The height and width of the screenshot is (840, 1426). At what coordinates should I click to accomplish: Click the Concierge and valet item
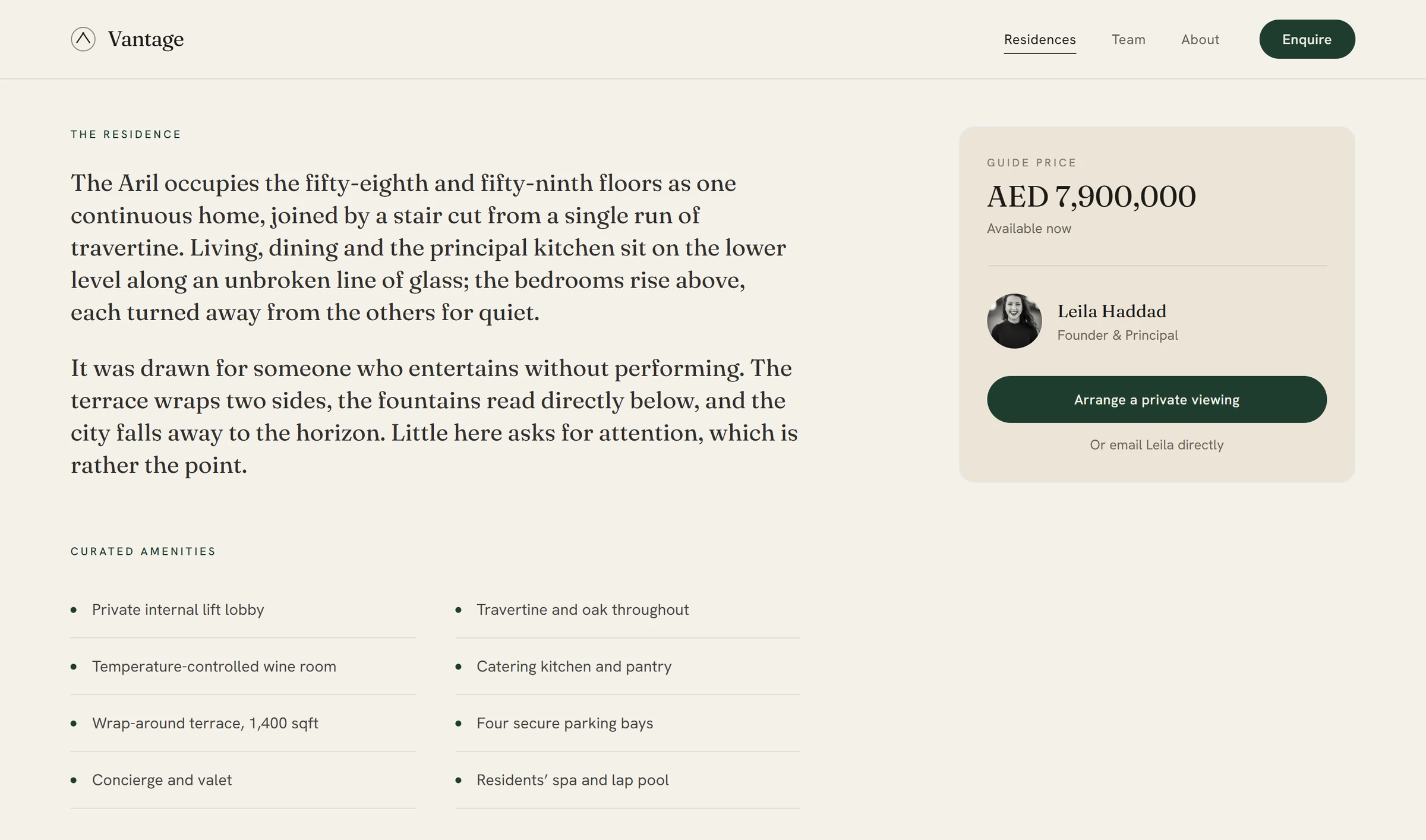tap(243, 780)
